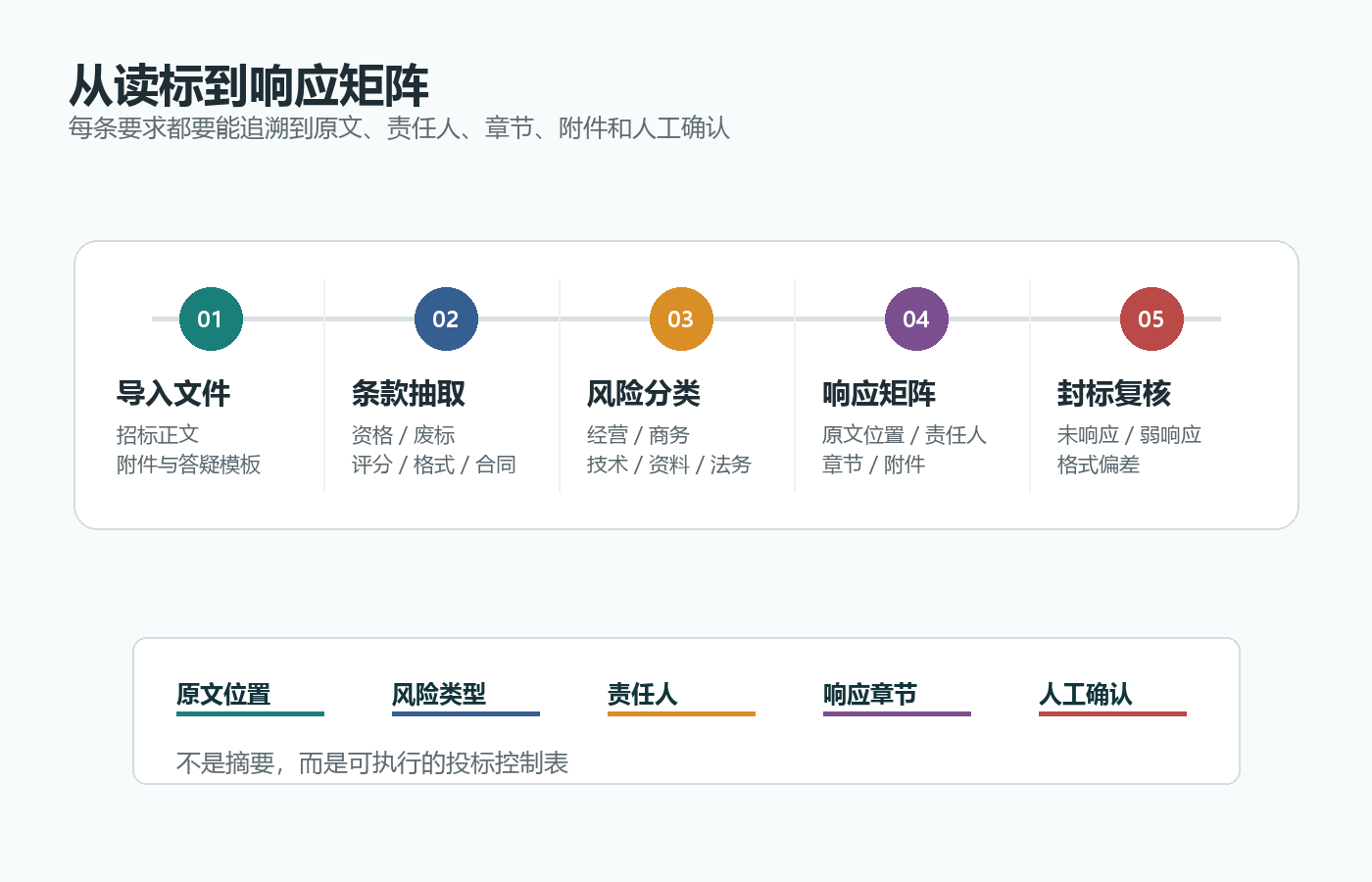1372x882 pixels.
Task: Select the 响应矩阵 step heading
Action: pyautogui.click(x=879, y=394)
